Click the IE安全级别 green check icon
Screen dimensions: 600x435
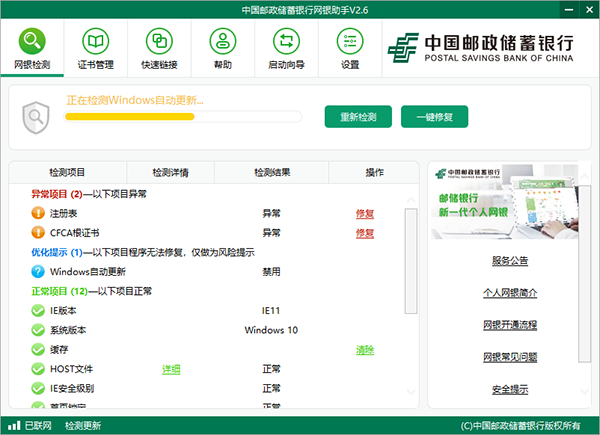[x=38, y=388]
